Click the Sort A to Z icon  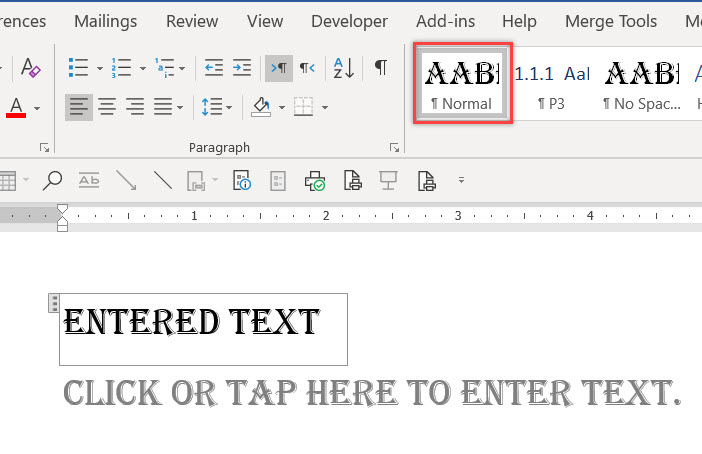coord(343,68)
